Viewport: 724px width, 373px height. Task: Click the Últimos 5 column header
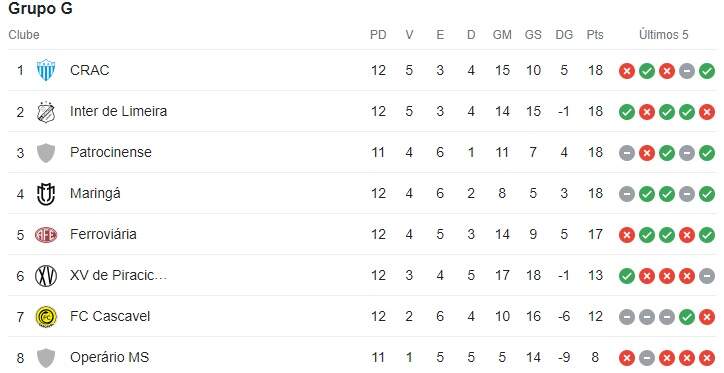point(664,35)
